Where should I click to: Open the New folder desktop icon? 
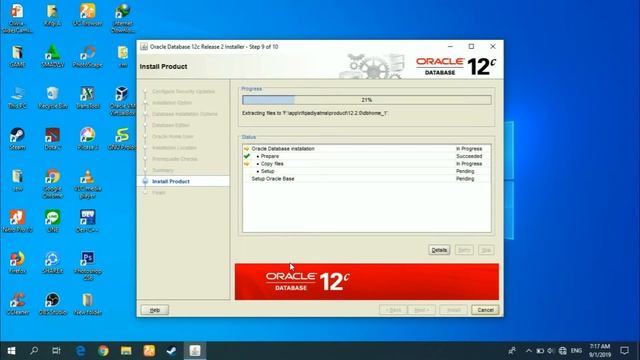coord(87,304)
